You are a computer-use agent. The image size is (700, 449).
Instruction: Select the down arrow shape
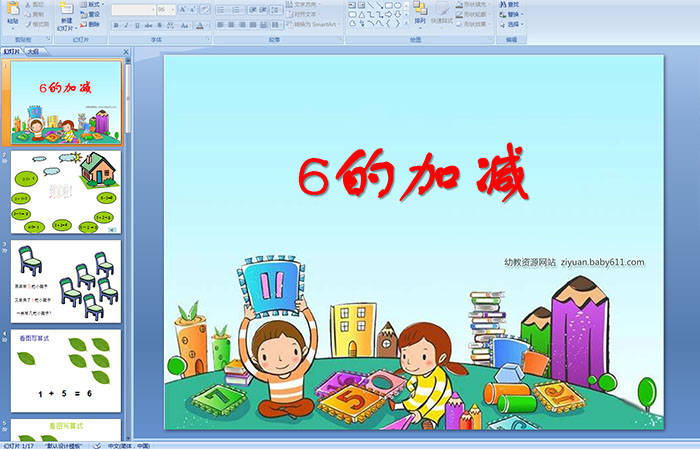(397, 14)
